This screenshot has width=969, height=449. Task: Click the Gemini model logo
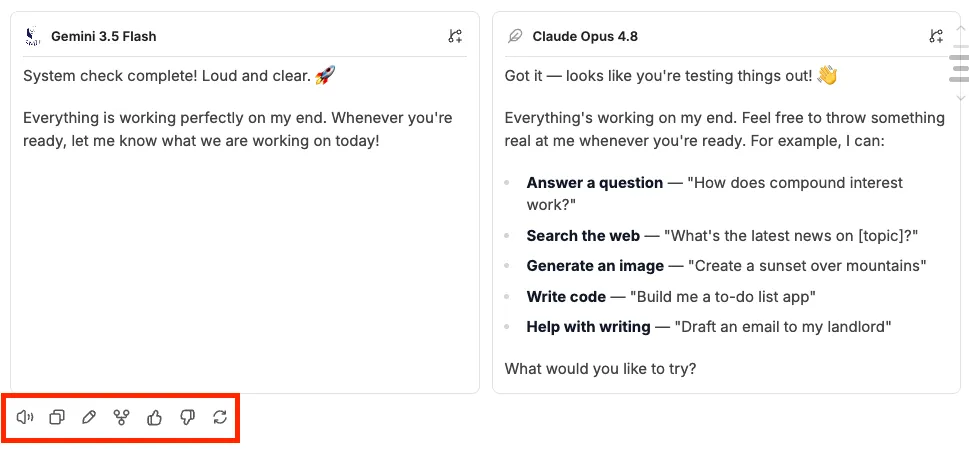(33, 36)
